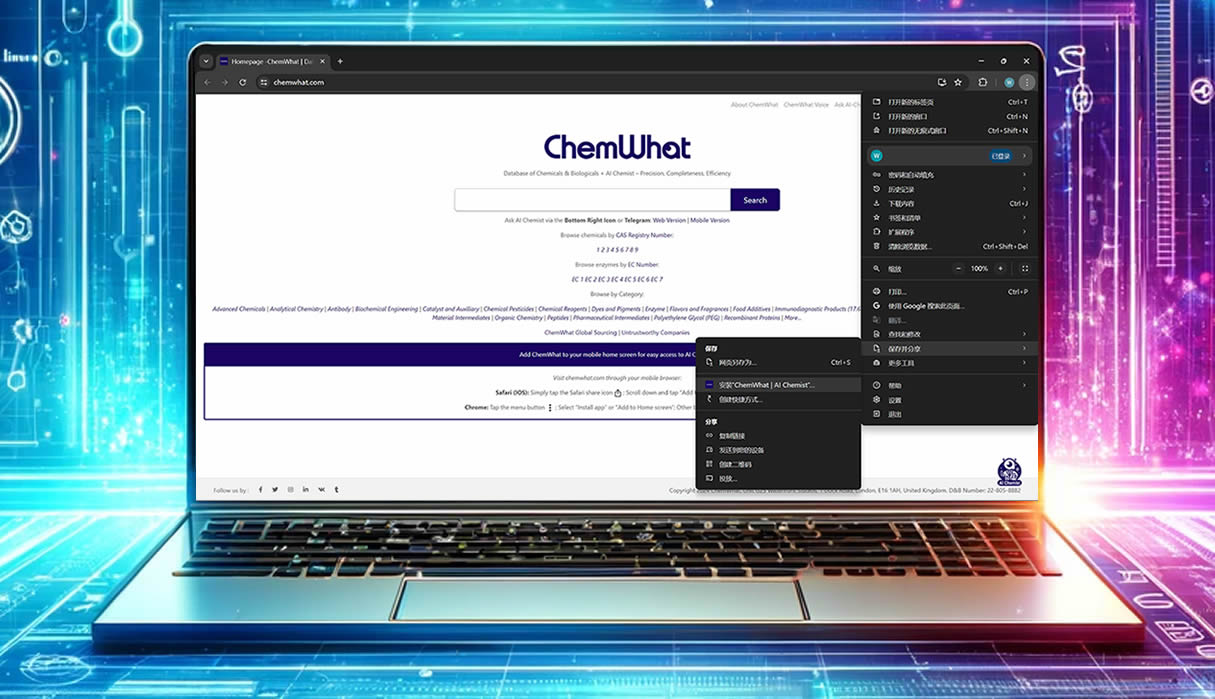The height and width of the screenshot is (699, 1215).
Task: Click the copy link chain icon item
Action: pos(778,436)
